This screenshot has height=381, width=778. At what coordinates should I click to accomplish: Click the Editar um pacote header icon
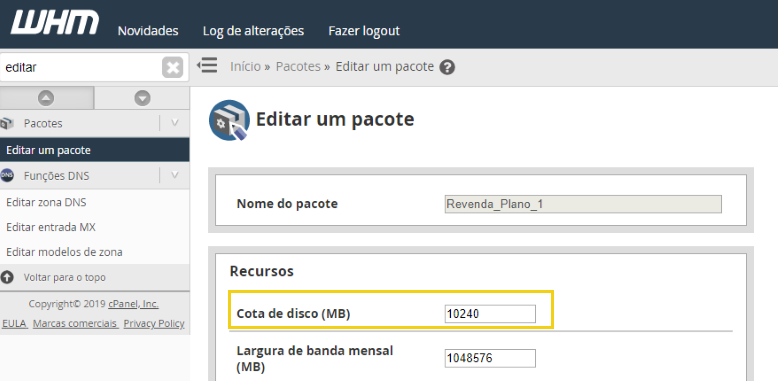[x=229, y=121]
